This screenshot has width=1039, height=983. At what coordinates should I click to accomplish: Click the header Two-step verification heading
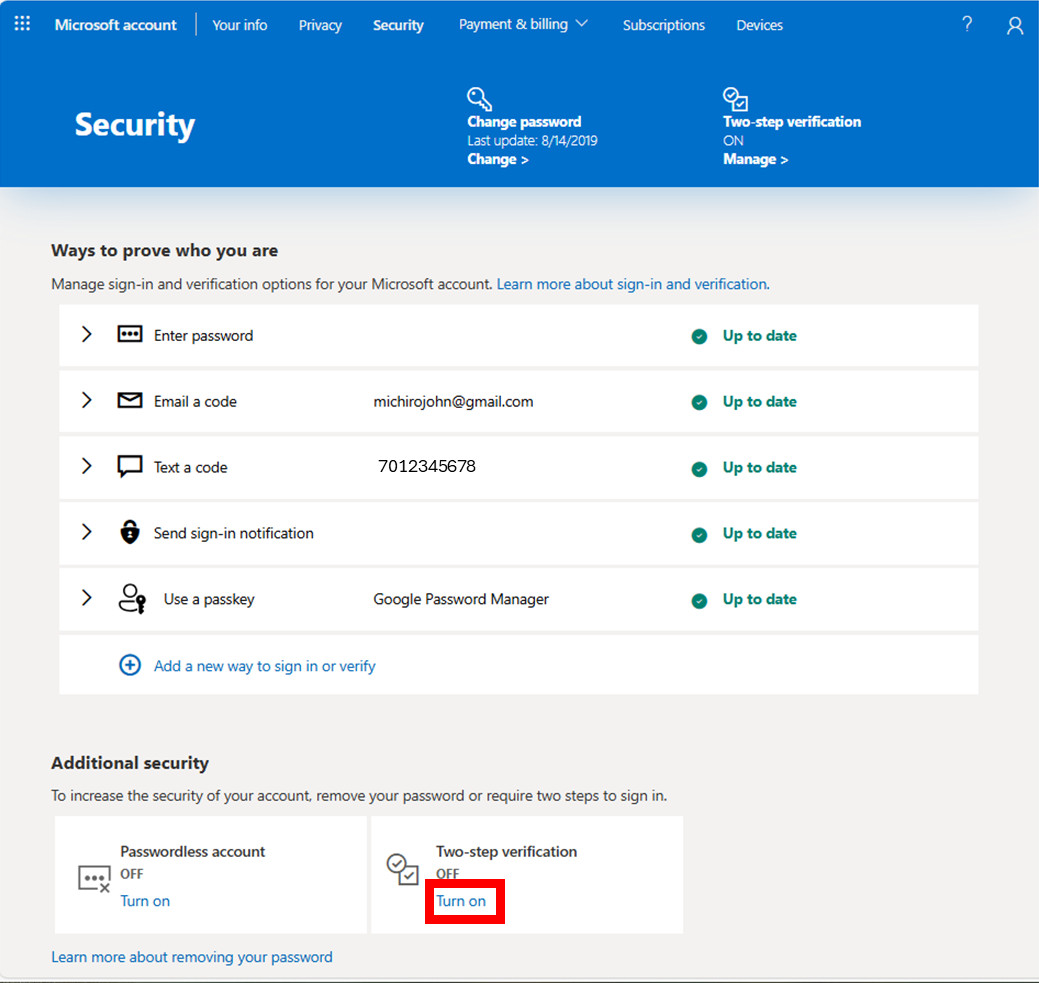click(x=792, y=121)
